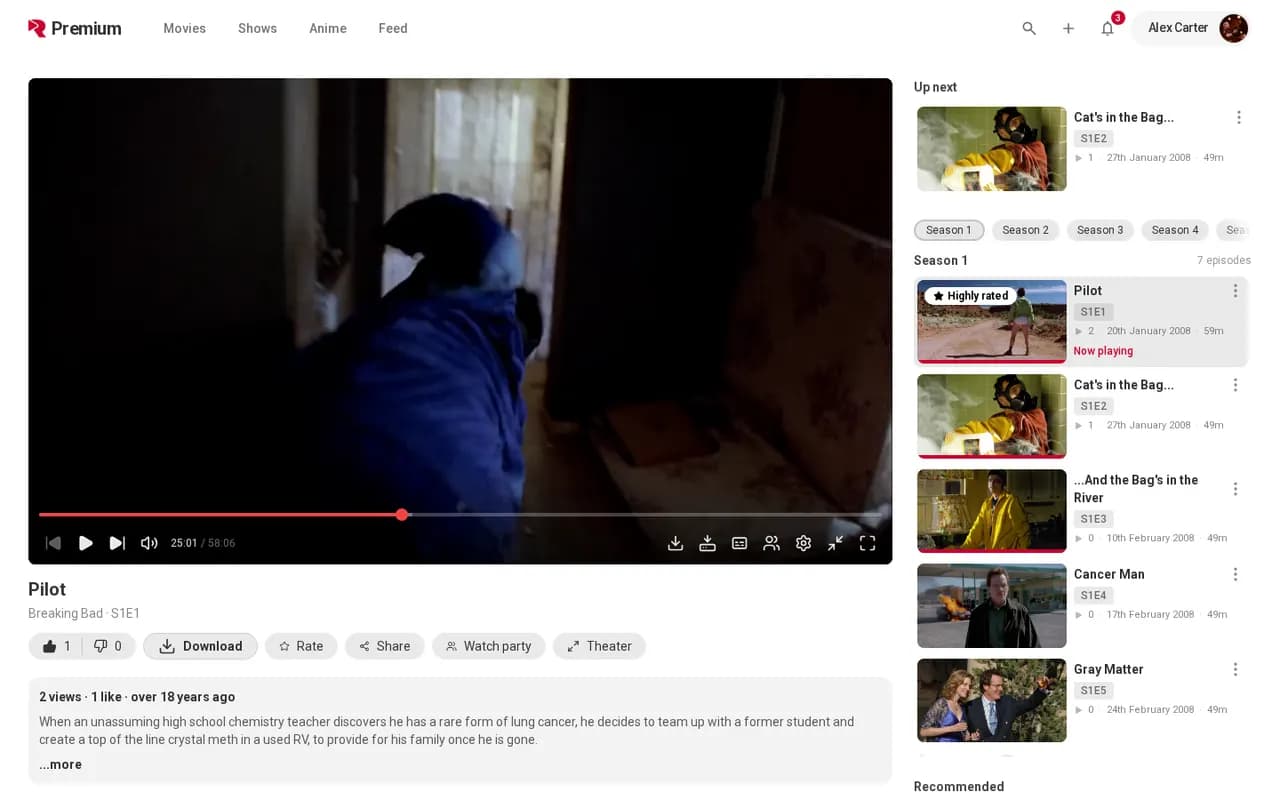Open player settings gear

(804, 543)
